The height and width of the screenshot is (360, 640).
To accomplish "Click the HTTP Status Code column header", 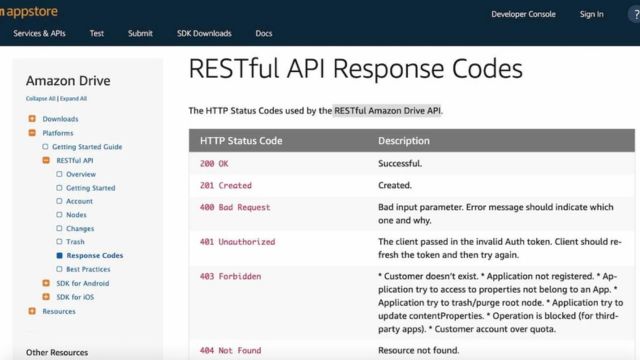I will [x=241, y=141].
